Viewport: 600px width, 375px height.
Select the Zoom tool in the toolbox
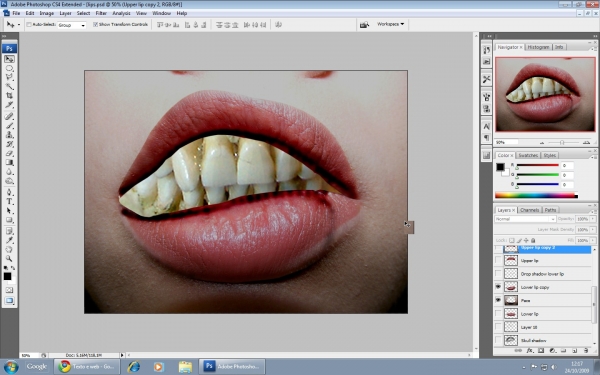(x=9, y=259)
